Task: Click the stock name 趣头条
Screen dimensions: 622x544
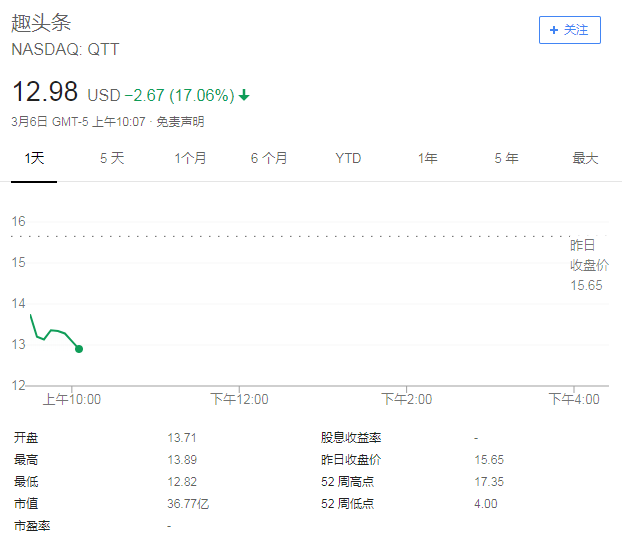Action: 41,23
